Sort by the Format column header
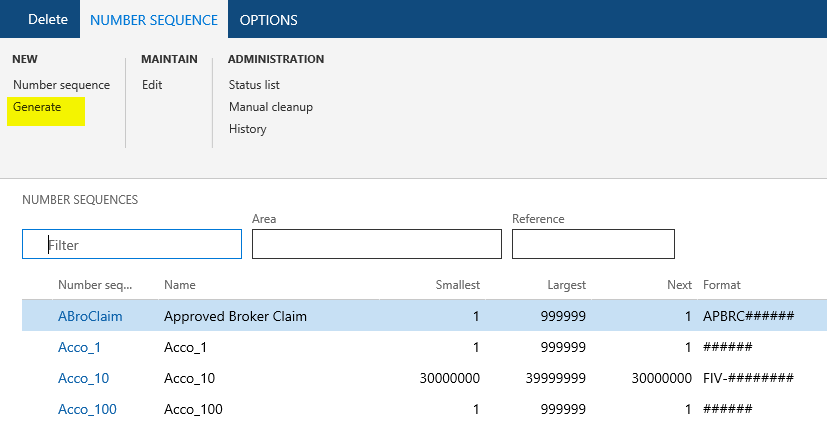The image size is (827, 424). click(722, 285)
